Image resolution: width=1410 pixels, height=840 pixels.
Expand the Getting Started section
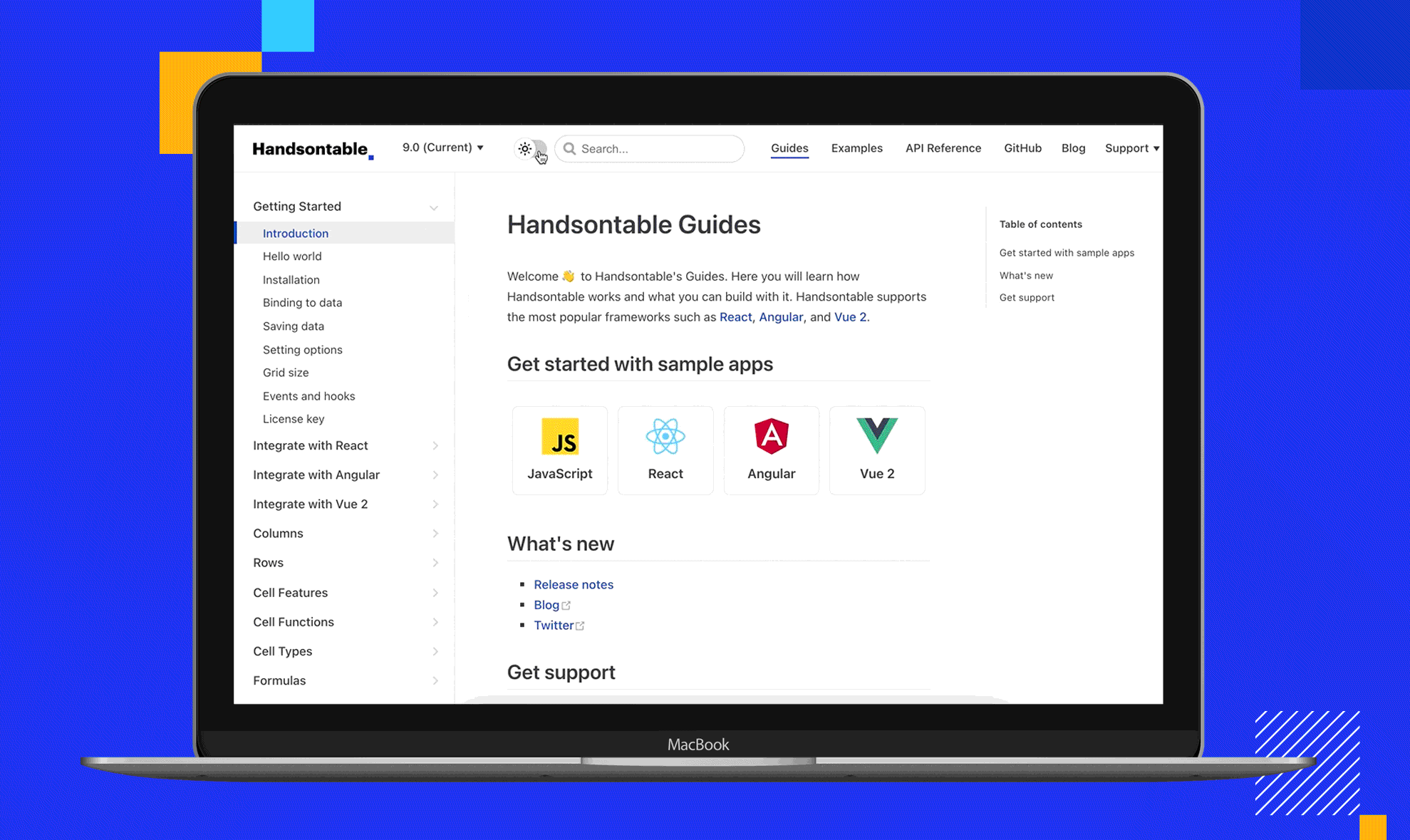click(x=435, y=206)
